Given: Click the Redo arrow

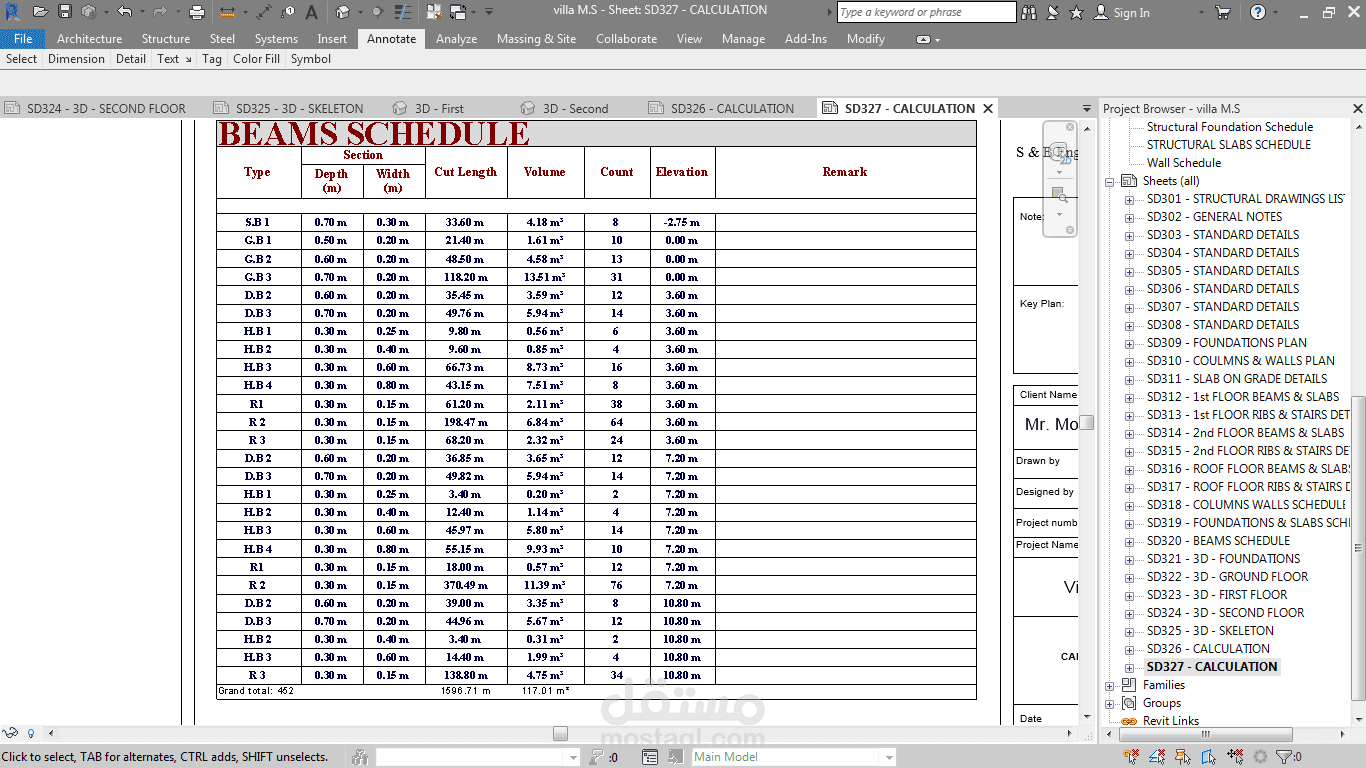Looking at the screenshot, I should (159, 12).
